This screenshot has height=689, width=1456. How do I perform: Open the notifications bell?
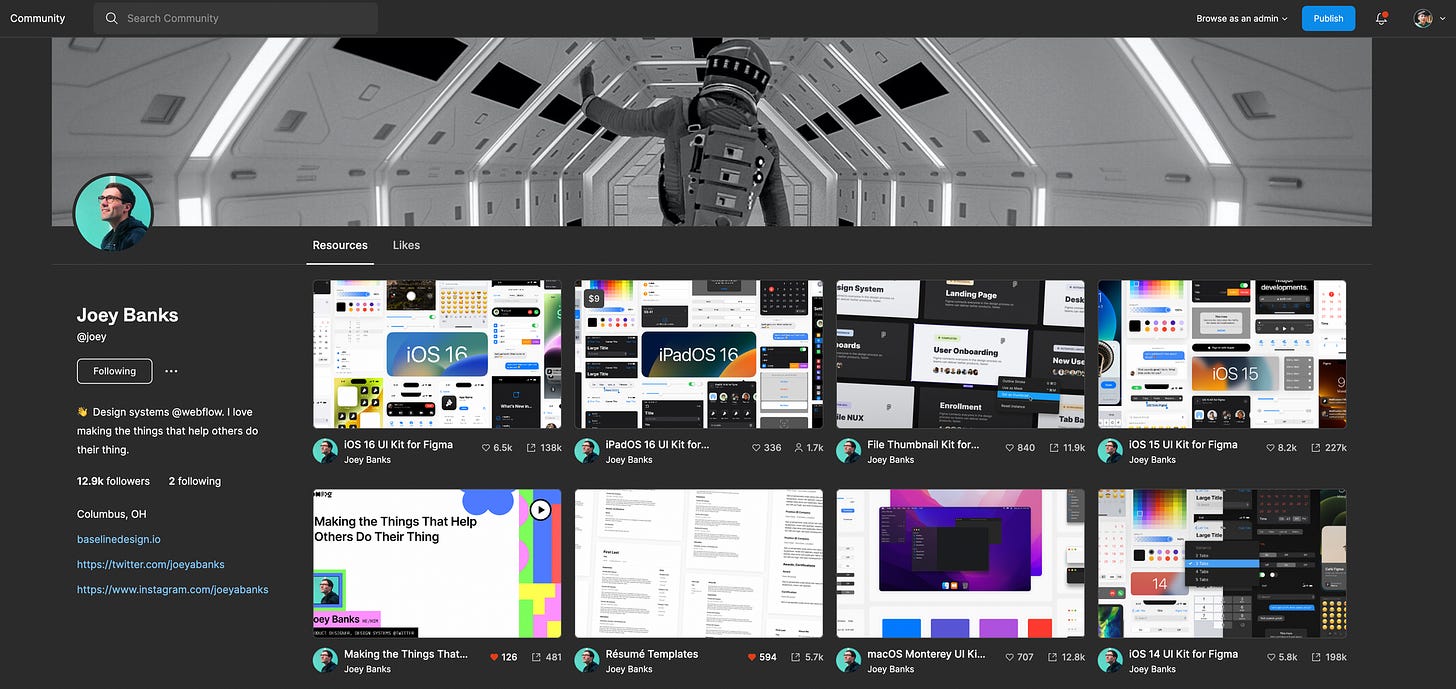[x=1381, y=18]
